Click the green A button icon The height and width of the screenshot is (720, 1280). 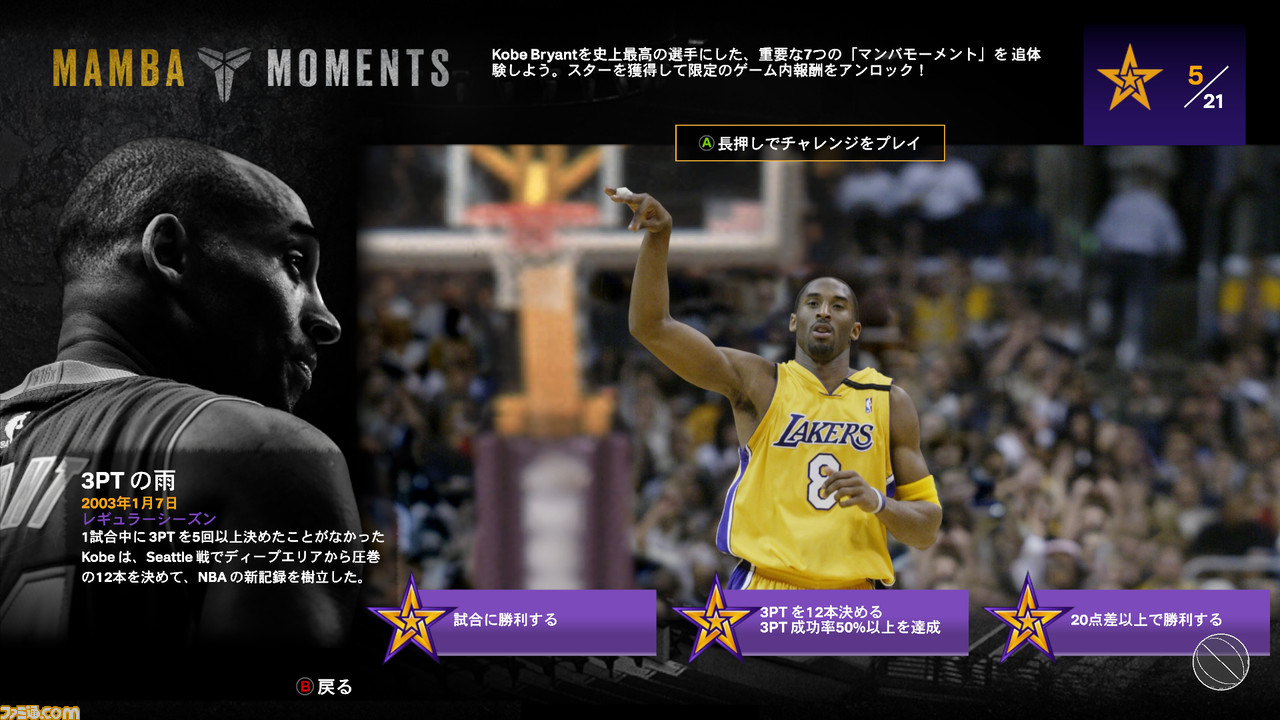(x=706, y=143)
